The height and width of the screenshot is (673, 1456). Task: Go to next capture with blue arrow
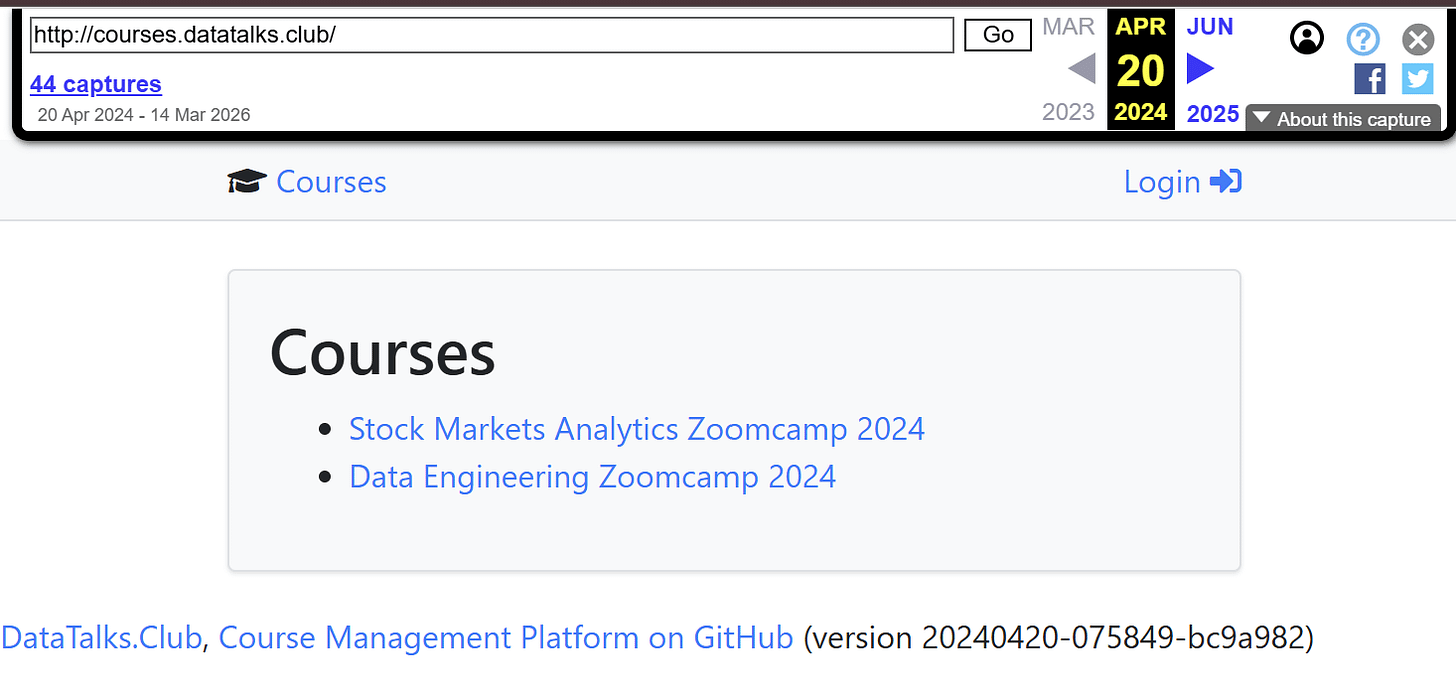click(1200, 69)
